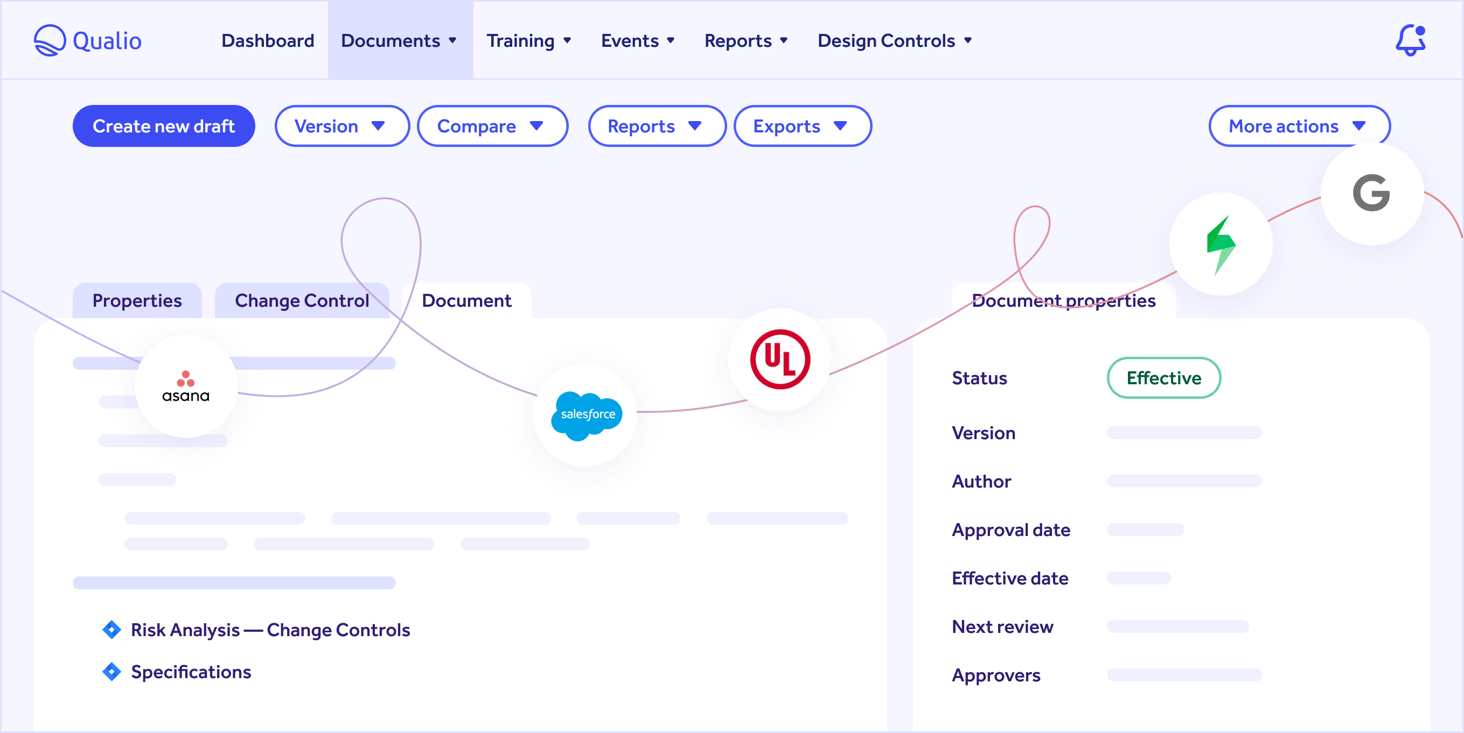Select the Properties tab
Image resolution: width=1464 pixels, height=733 pixels.
136,300
